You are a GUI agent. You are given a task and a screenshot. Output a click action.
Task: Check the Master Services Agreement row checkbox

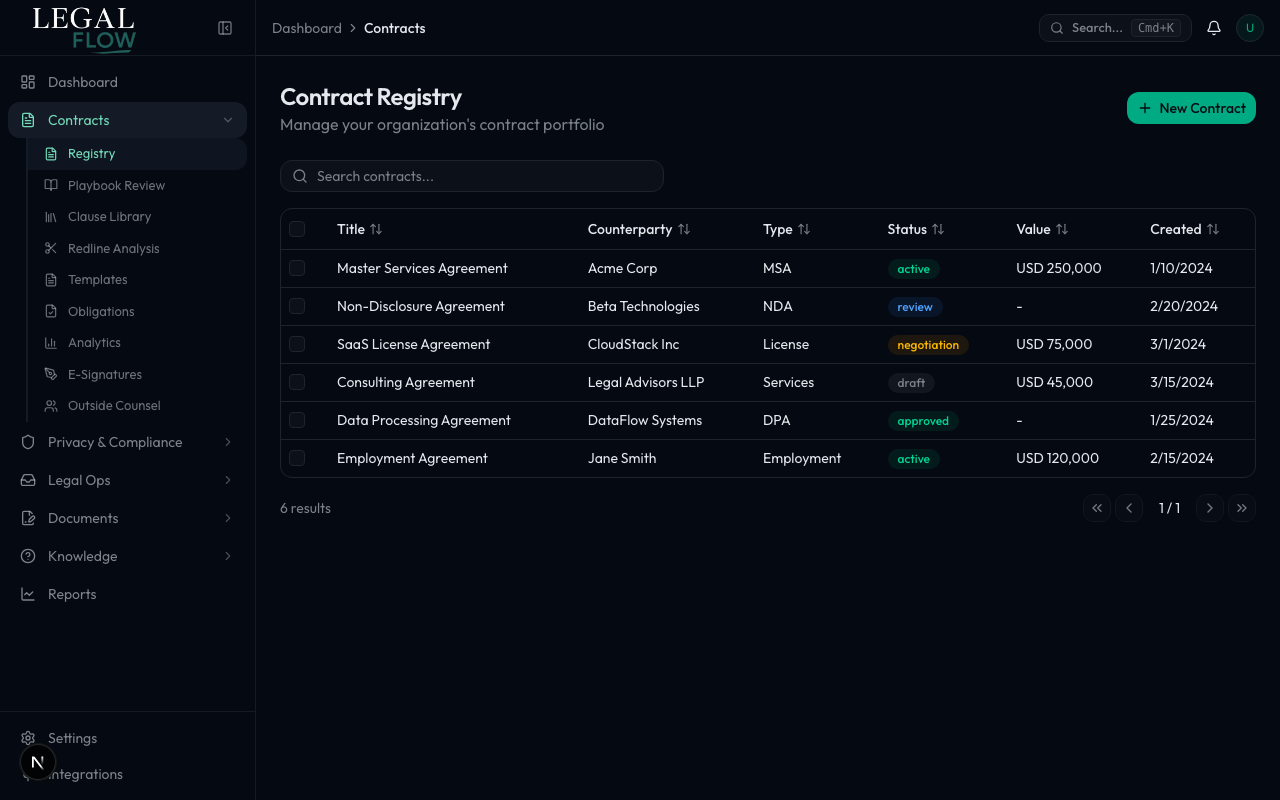(x=297, y=268)
